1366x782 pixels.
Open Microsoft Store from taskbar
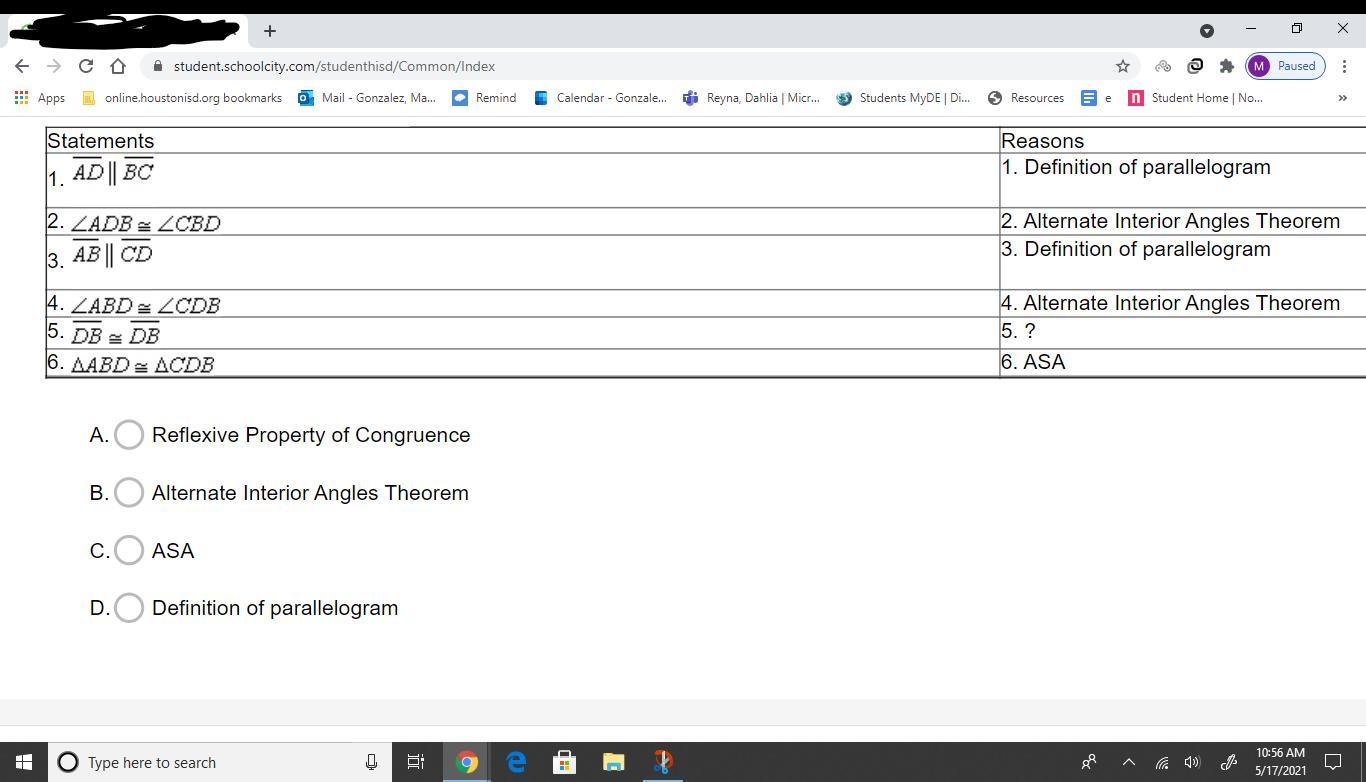click(x=564, y=762)
